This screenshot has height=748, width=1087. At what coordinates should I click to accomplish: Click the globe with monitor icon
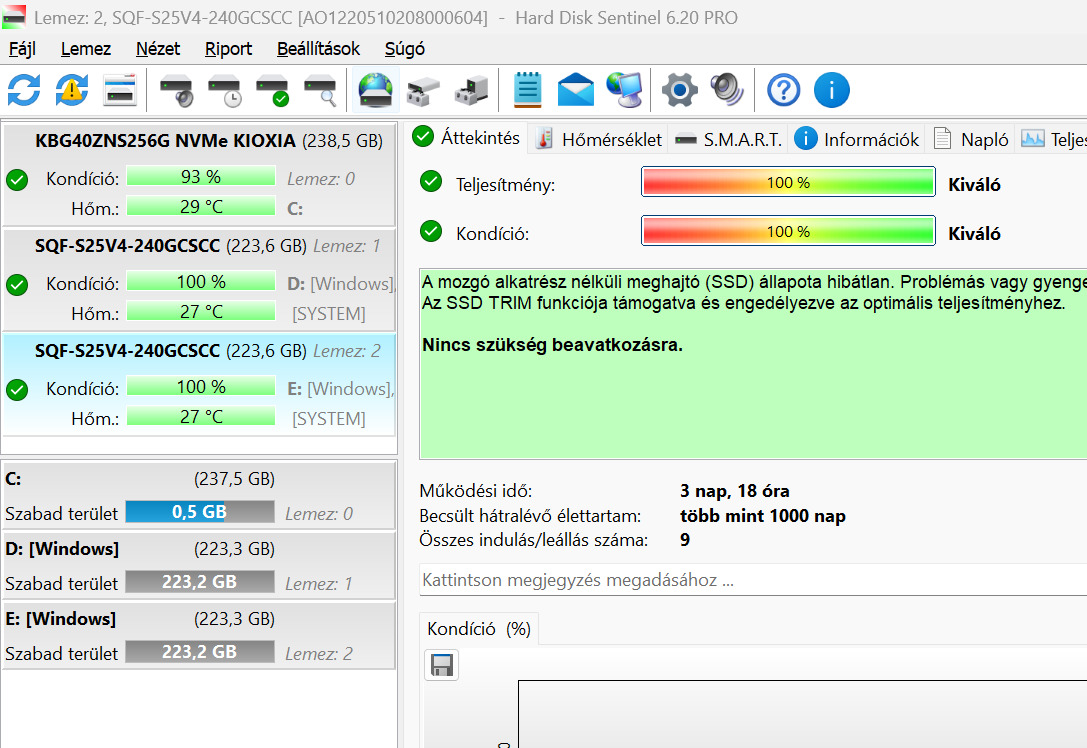point(624,90)
